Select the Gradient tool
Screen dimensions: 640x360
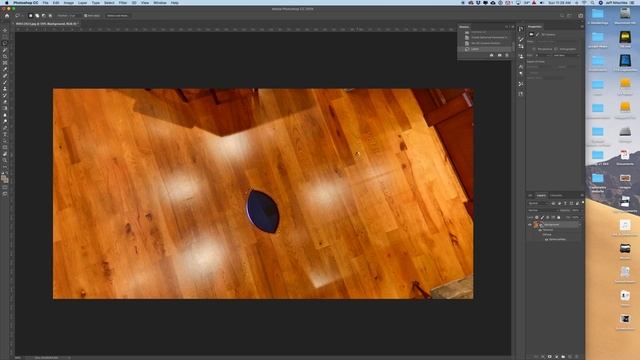click(5, 109)
